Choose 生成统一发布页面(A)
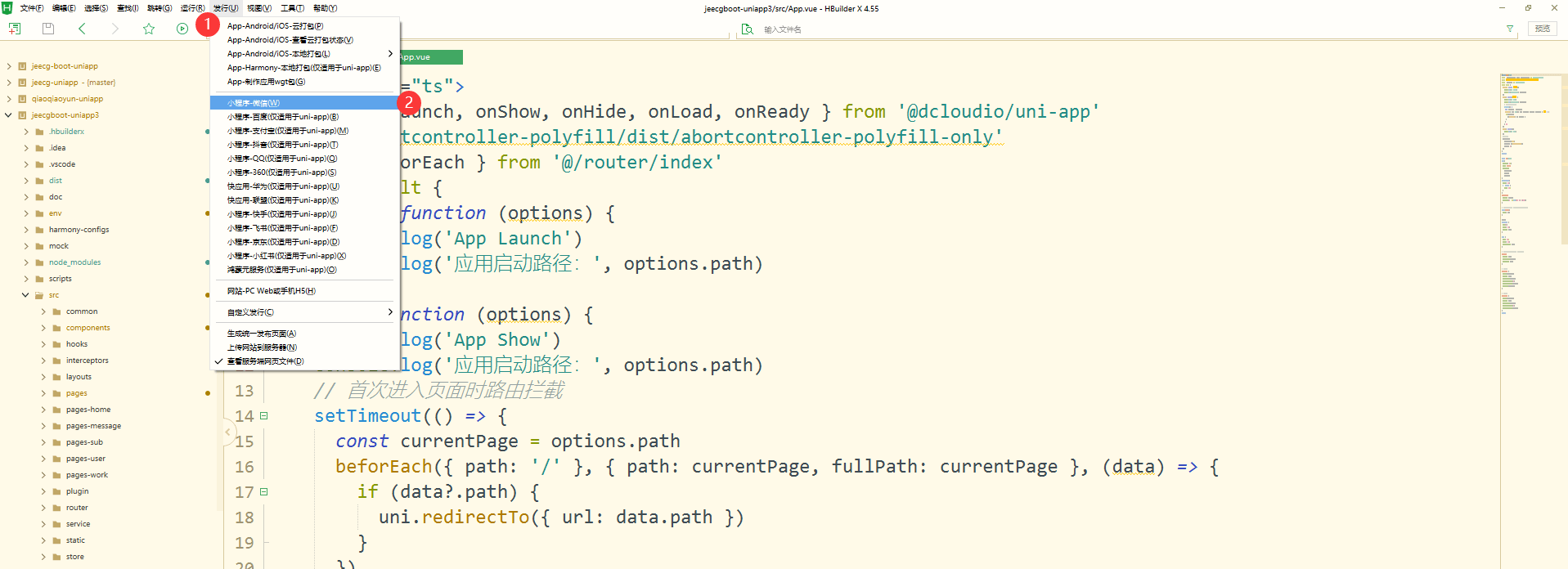Image resolution: width=1568 pixels, height=569 pixels. click(304, 334)
